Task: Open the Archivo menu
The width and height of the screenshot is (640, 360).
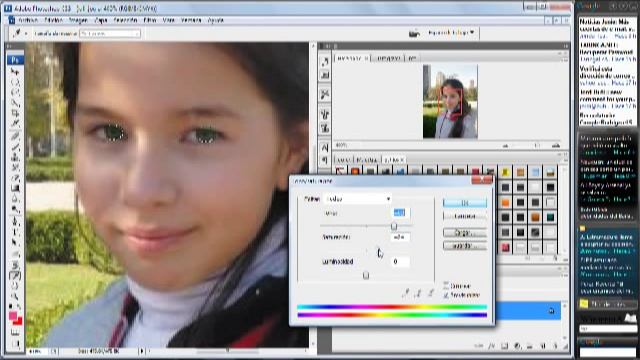Action: [28, 20]
